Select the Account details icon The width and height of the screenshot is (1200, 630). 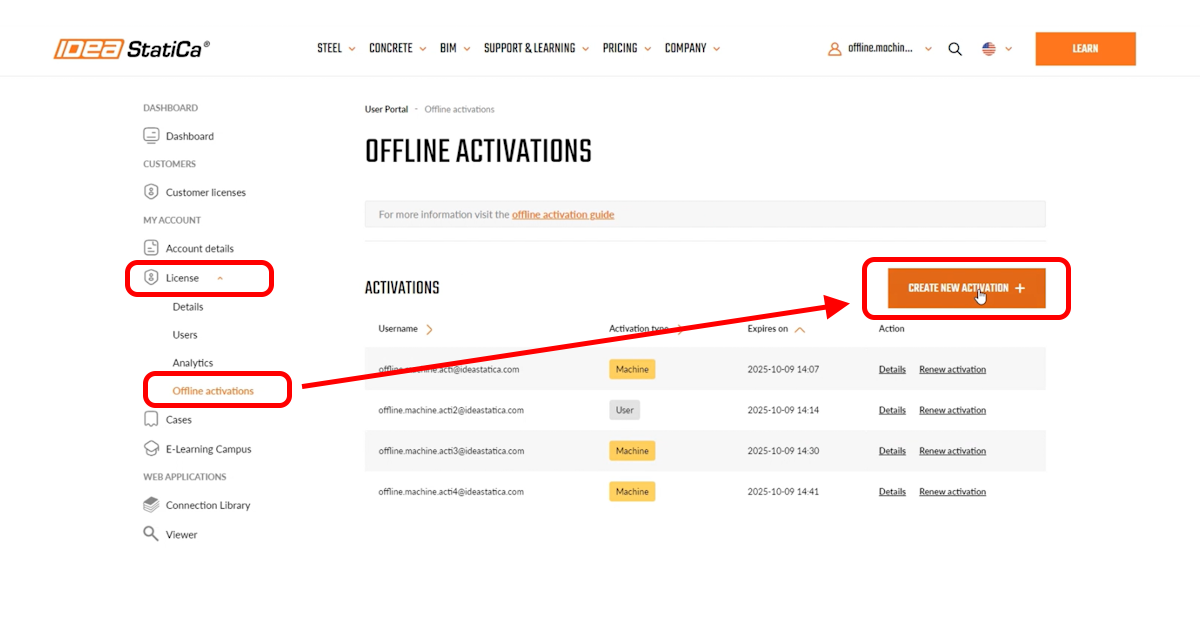150,247
